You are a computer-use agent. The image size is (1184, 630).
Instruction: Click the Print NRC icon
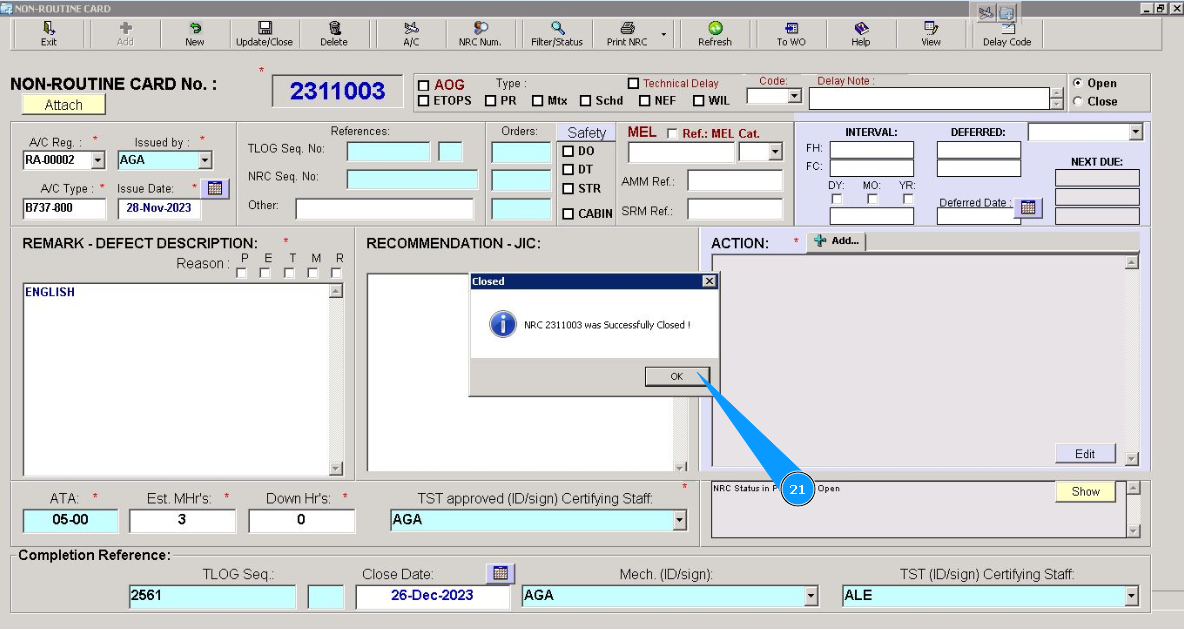pos(627,34)
